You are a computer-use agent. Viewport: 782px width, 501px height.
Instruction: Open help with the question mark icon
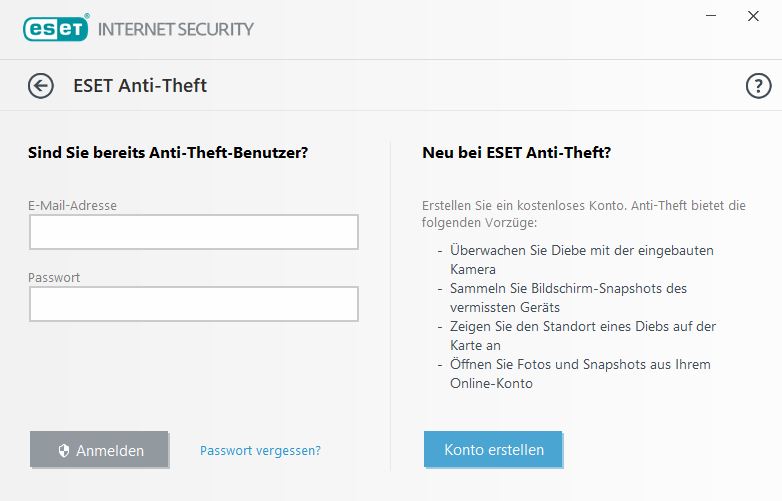click(x=758, y=86)
